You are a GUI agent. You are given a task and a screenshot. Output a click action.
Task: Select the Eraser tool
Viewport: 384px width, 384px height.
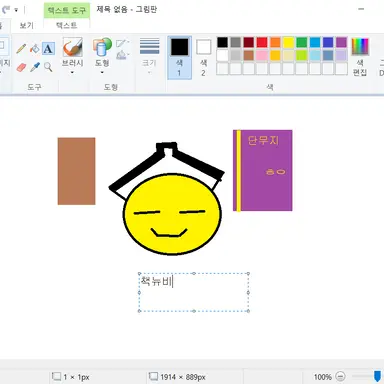[x=21, y=67]
